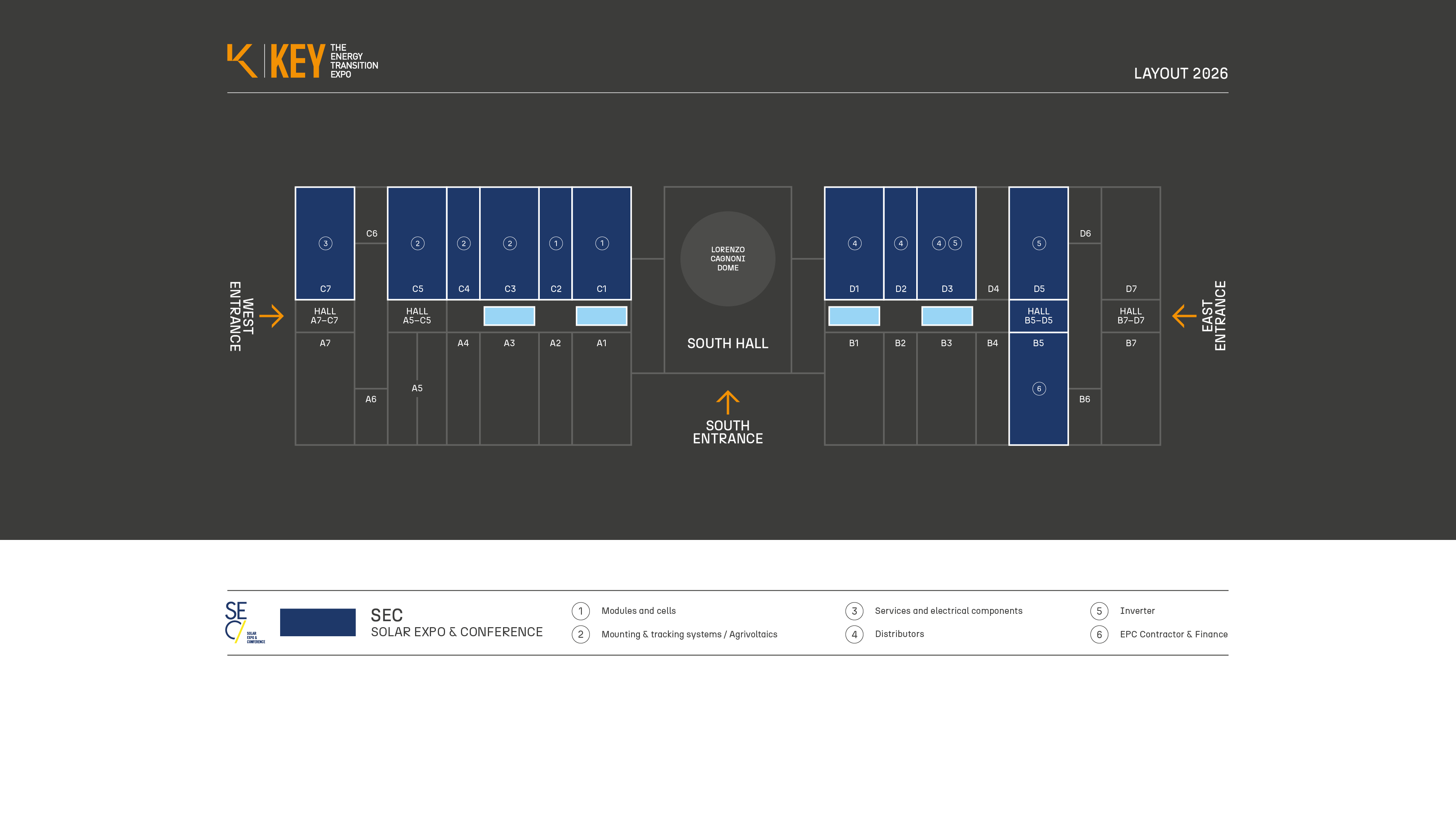
Task: Click light blue box above hall A3
Action: tap(509, 316)
